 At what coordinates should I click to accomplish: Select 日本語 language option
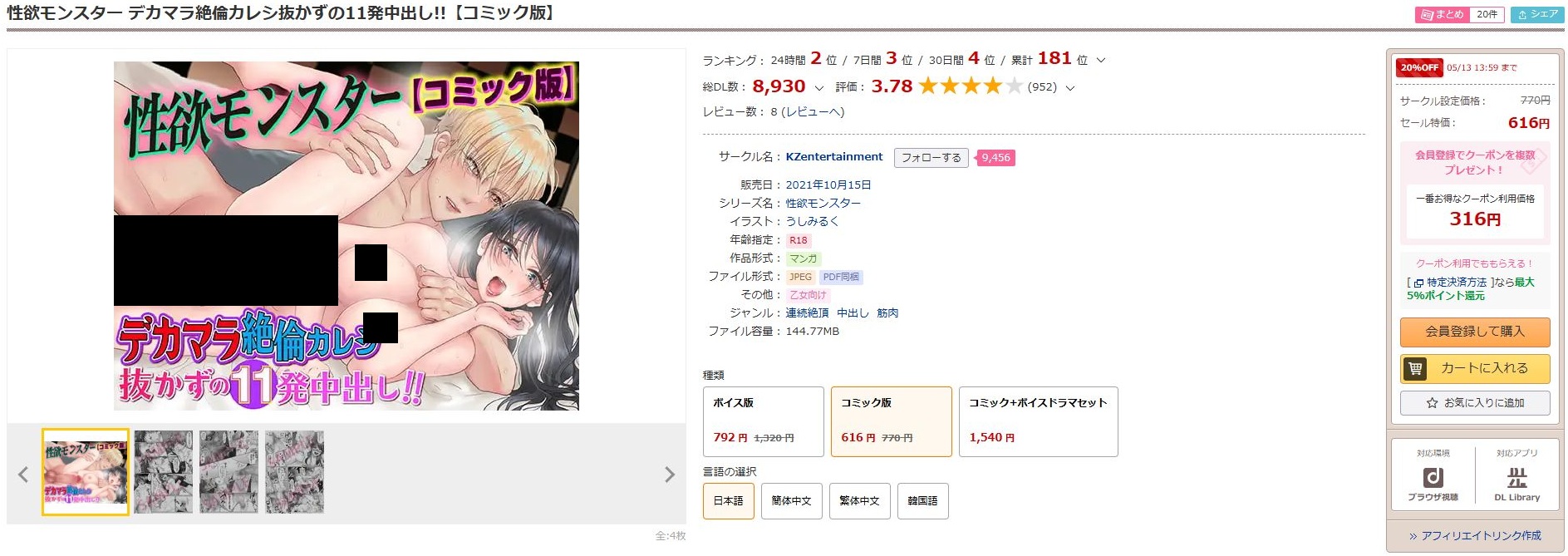click(x=729, y=501)
